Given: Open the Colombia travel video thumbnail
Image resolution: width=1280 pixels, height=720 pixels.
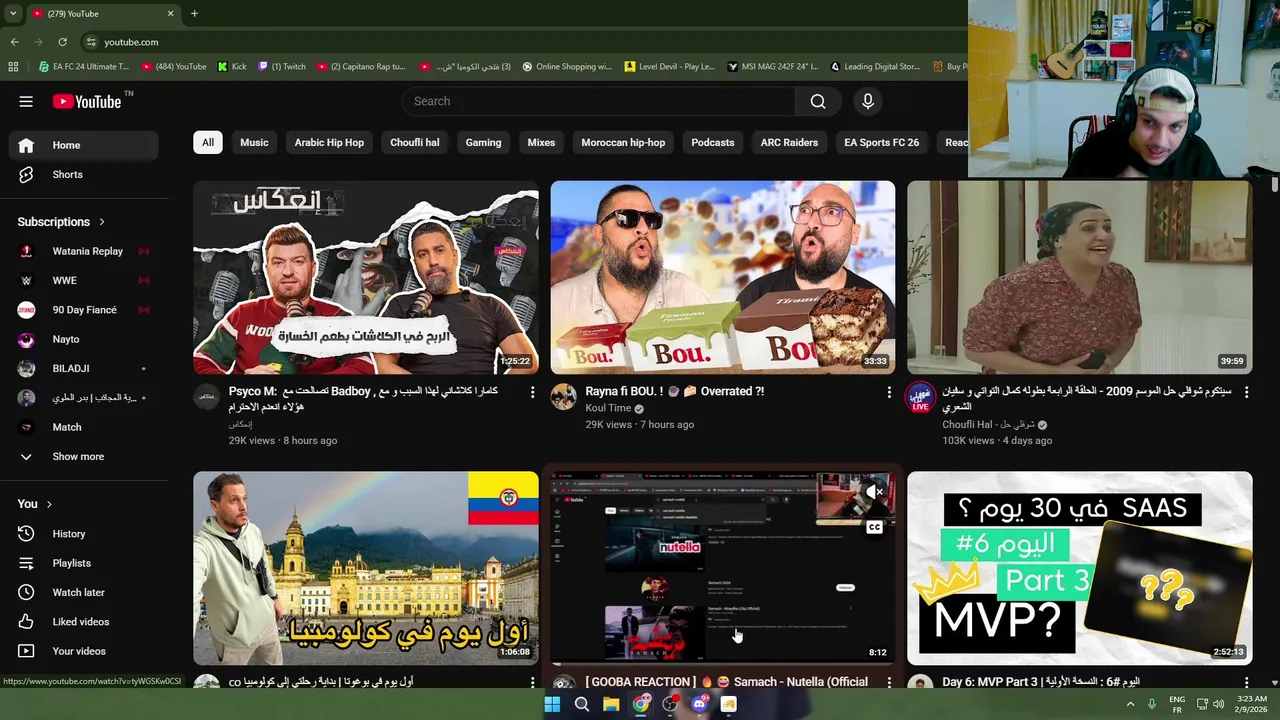Looking at the screenshot, I should coord(366,568).
